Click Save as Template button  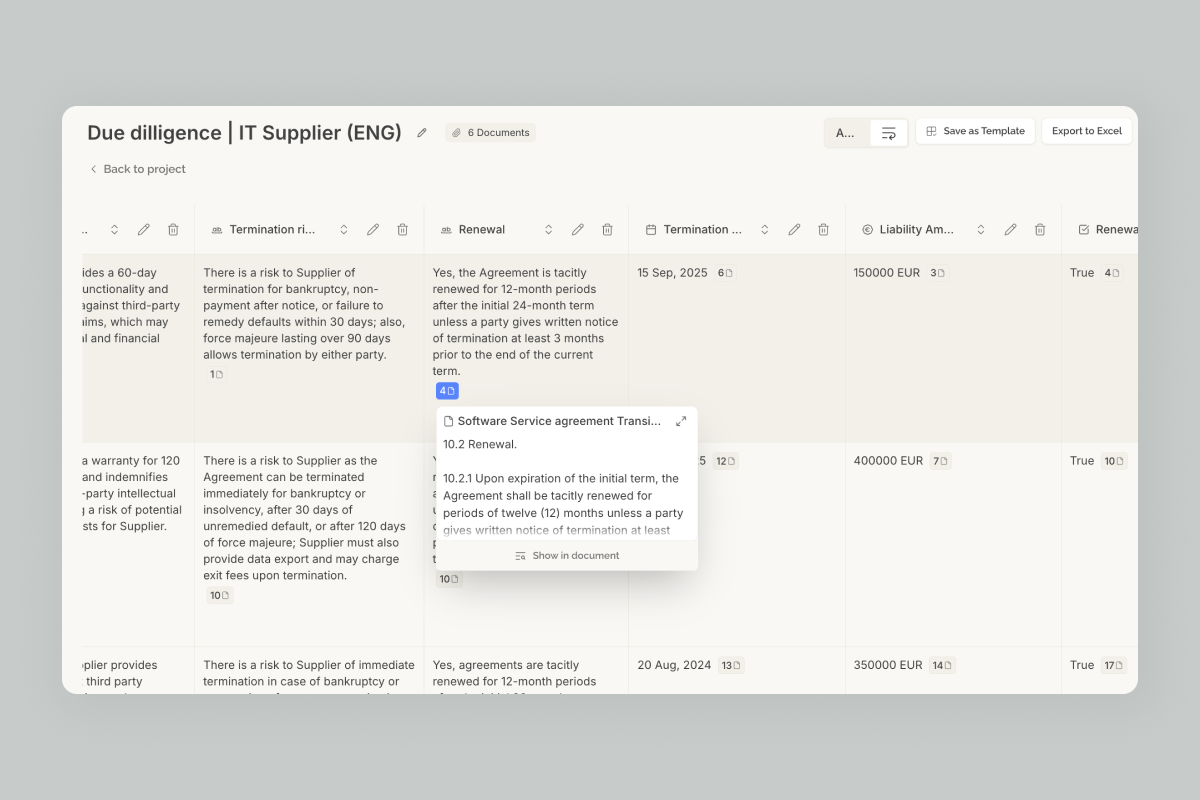pyautogui.click(x=975, y=131)
